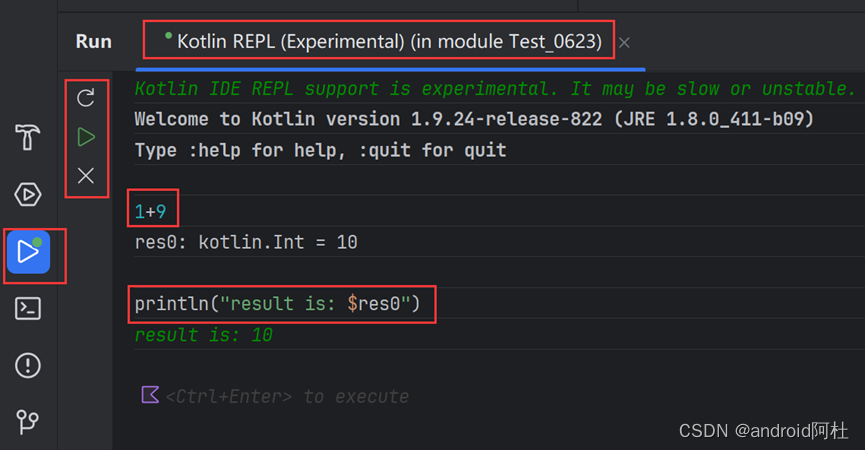Select the Kotlin REPL (Experimental) tab
The width and height of the screenshot is (865, 450).
pyautogui.click(x=383, y=41)
